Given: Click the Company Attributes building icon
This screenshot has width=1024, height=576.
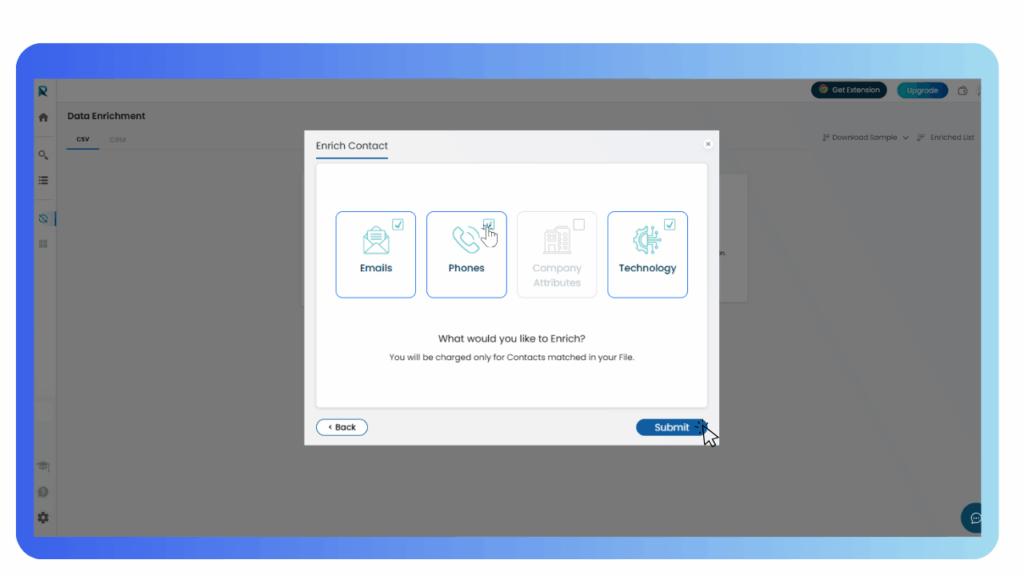Looking at the screenshot, I should coord(557,240).
